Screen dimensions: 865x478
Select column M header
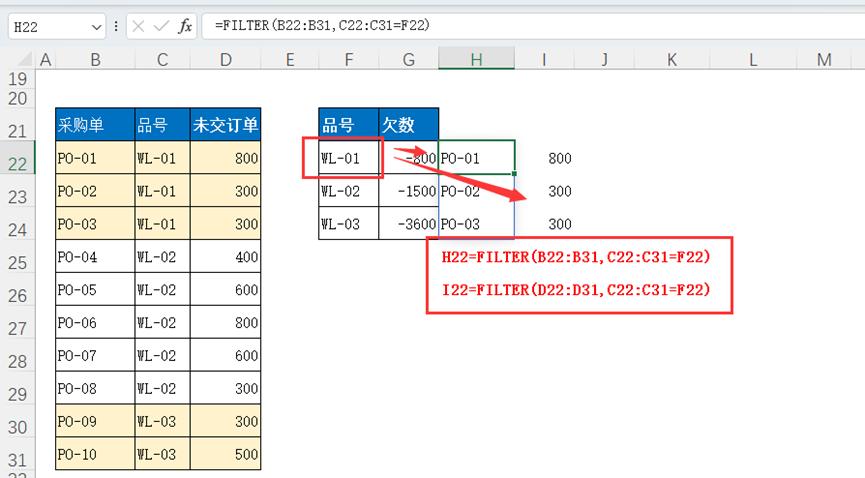(x=824, y=60)
